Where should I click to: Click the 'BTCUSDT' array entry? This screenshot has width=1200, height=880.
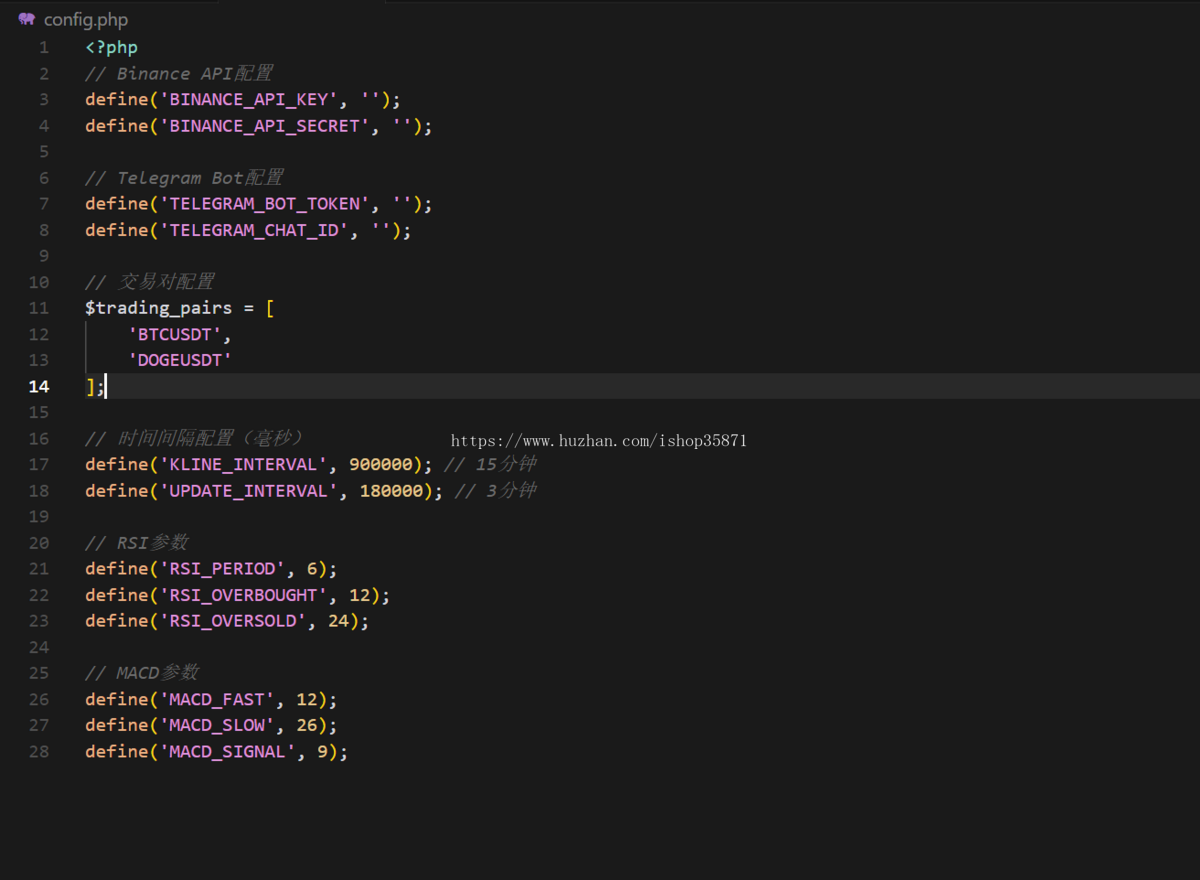tap(175, 334)
